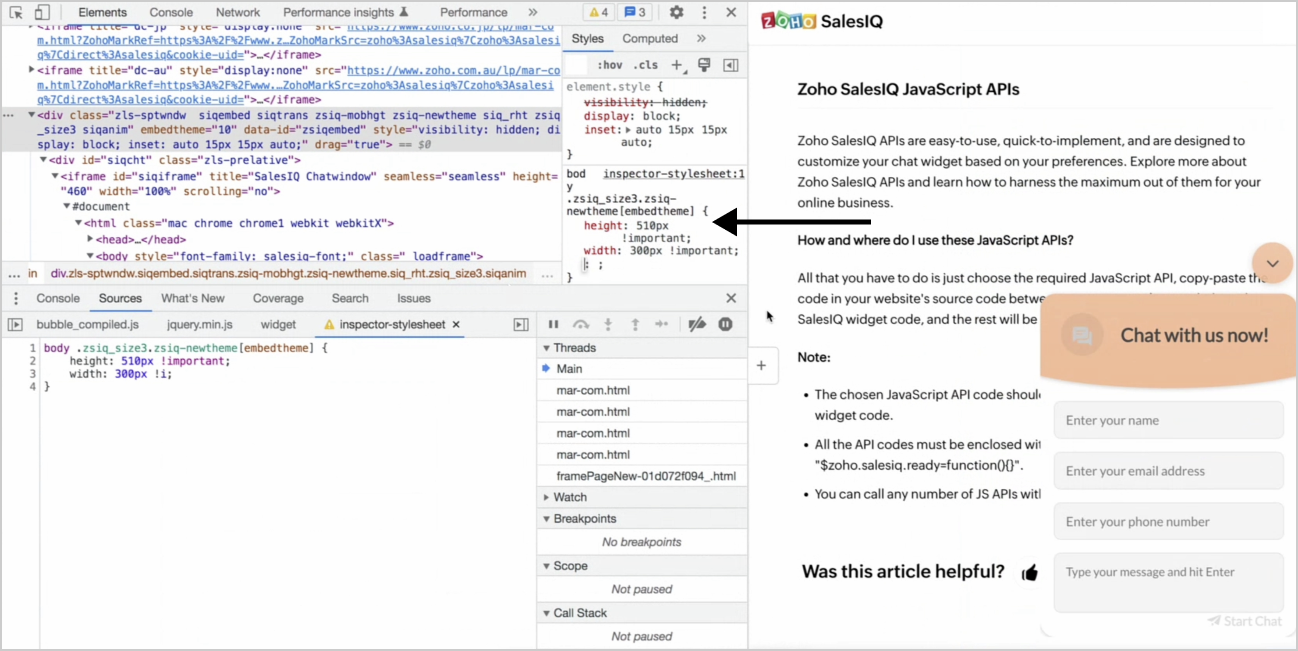Toggle the .cls element classes panel

coord(646,65)
